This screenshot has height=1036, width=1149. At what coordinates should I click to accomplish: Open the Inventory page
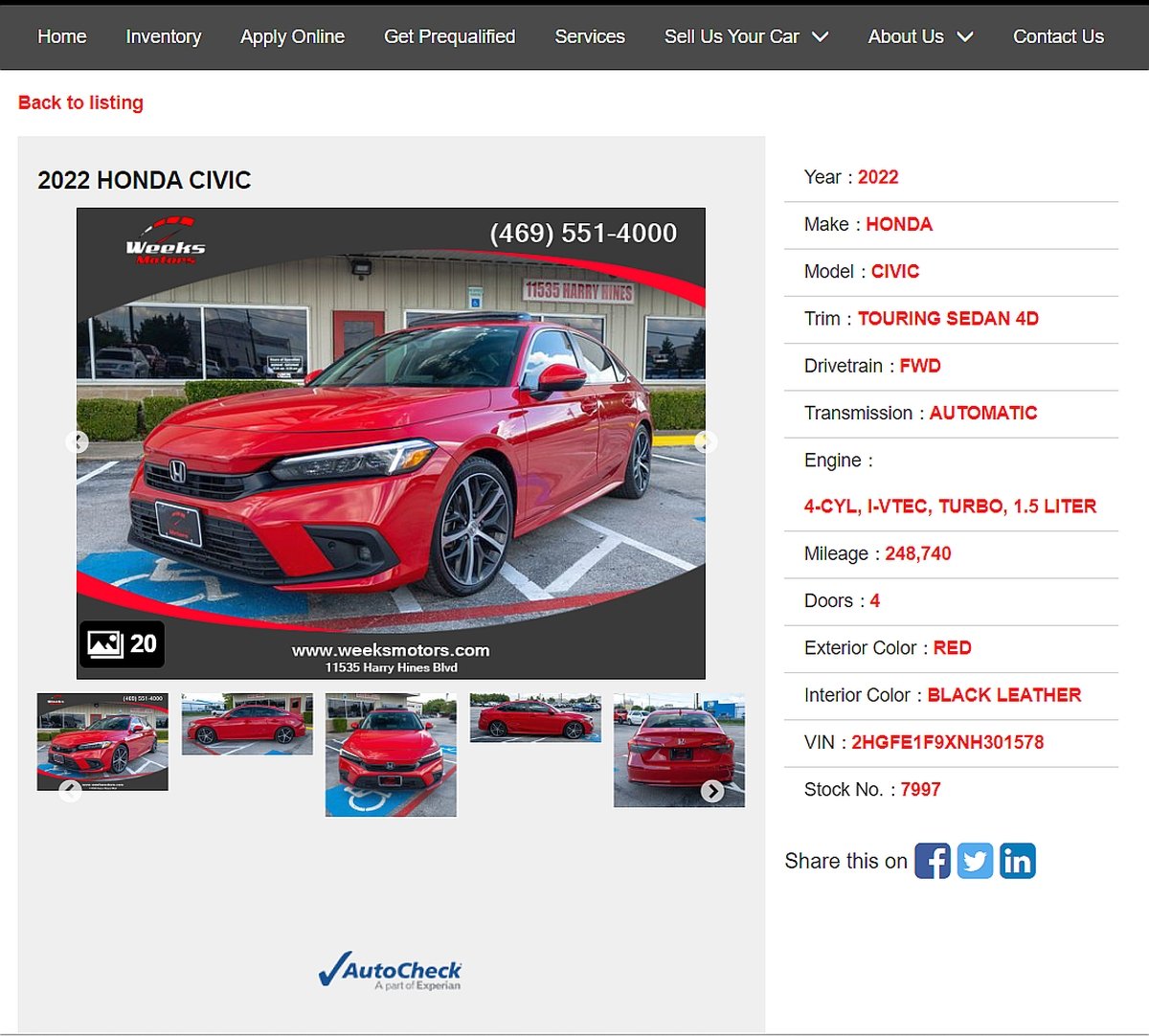click(164, 36)
